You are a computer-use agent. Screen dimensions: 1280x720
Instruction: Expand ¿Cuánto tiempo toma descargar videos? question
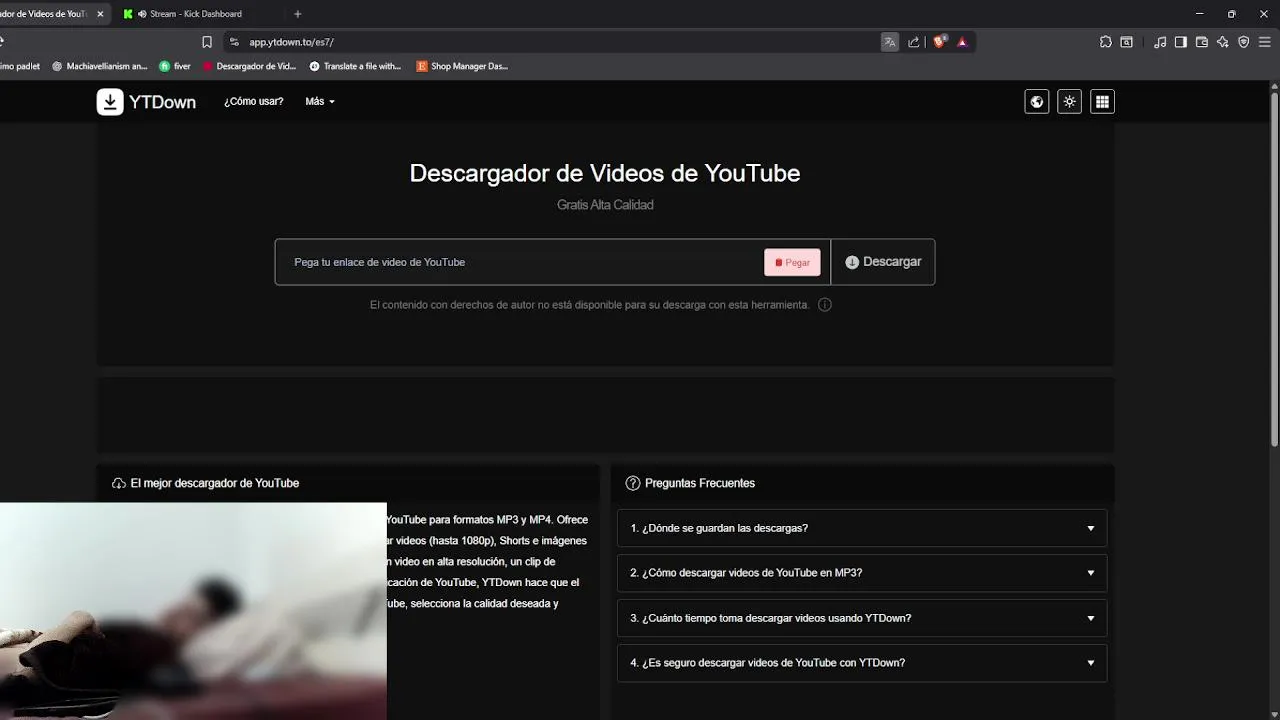coord(862,618)
